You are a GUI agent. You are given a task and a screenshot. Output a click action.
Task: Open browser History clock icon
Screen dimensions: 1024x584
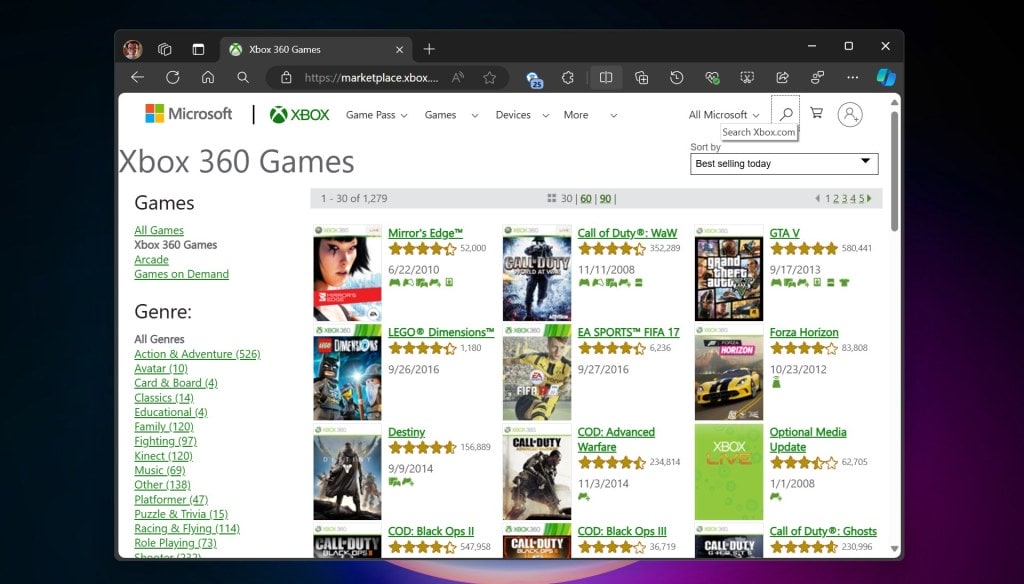click(x=677, y=78)
